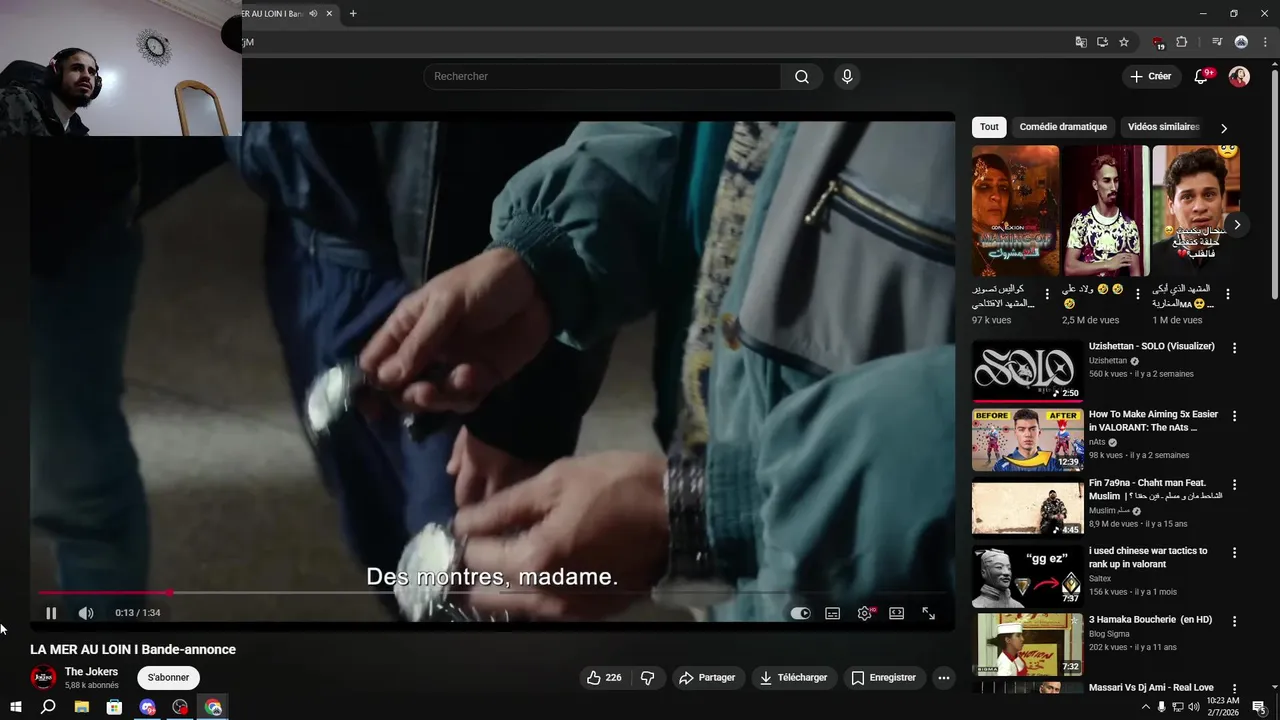Open the YouTube account avatar menu
The width and height of the screenshot is (1280, 720).
click(x=1239, y=77)
